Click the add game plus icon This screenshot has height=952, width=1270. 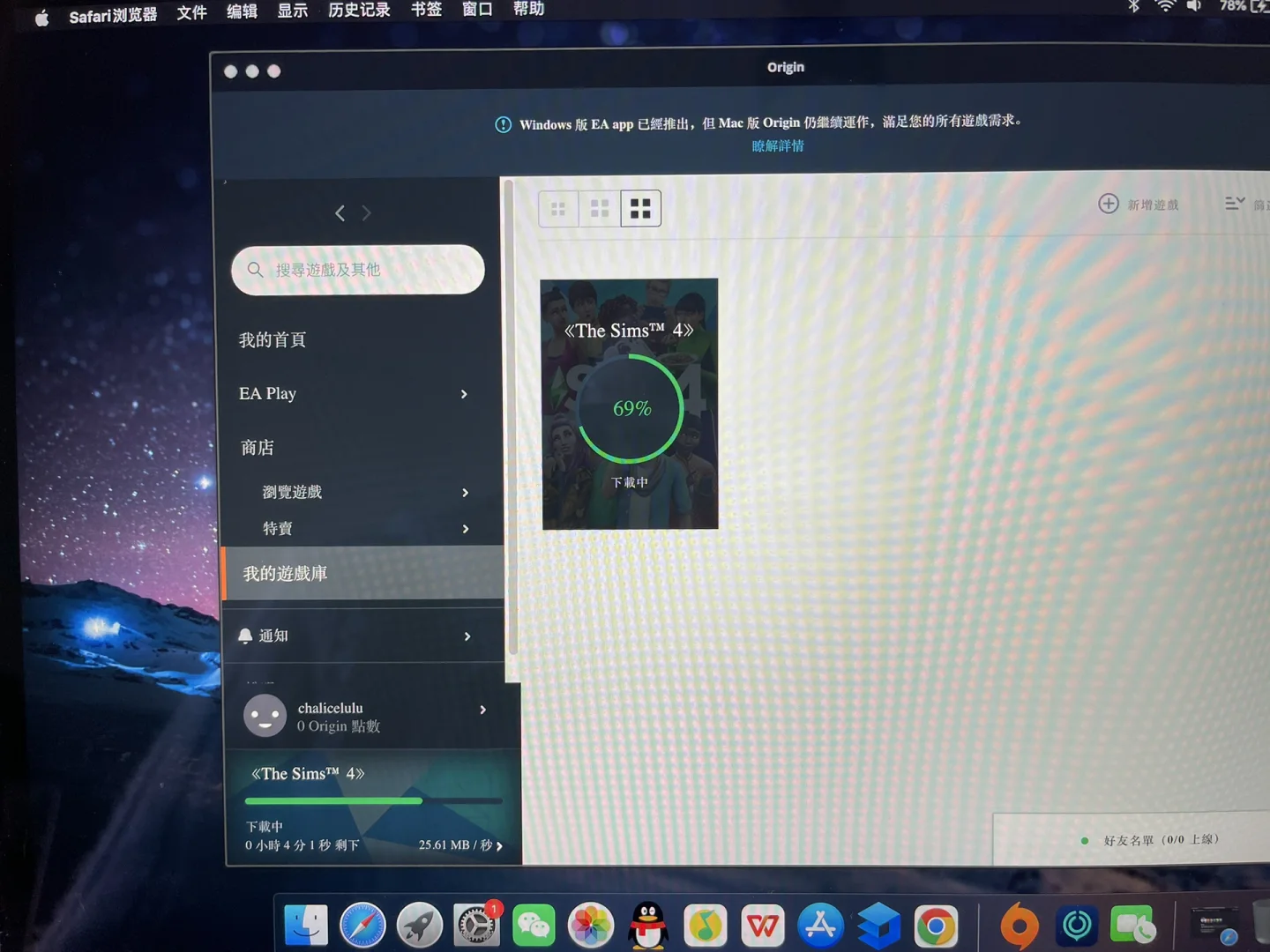tap(1109, 204)
